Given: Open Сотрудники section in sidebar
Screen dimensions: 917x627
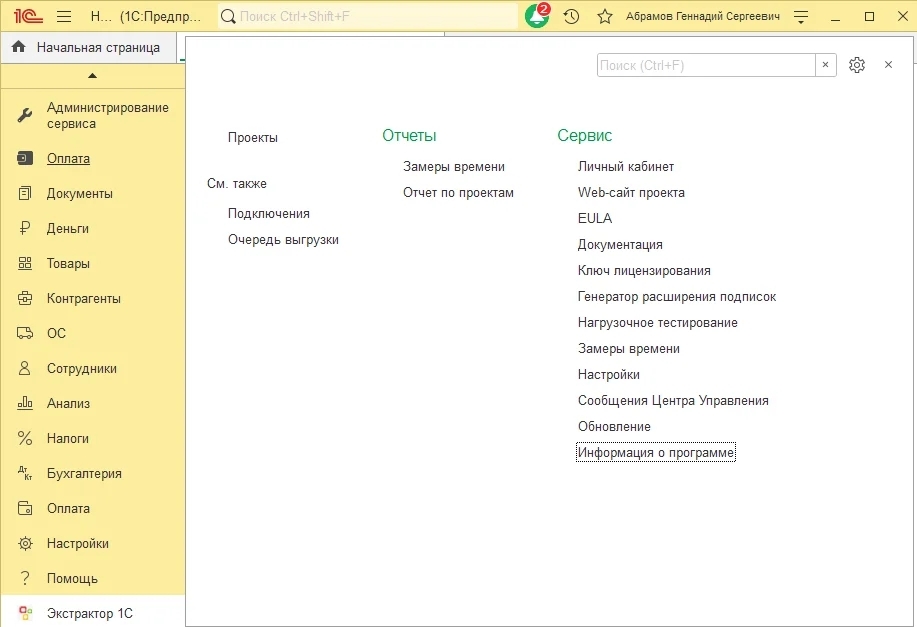Looking at the screenshot, I should point(81,369).
